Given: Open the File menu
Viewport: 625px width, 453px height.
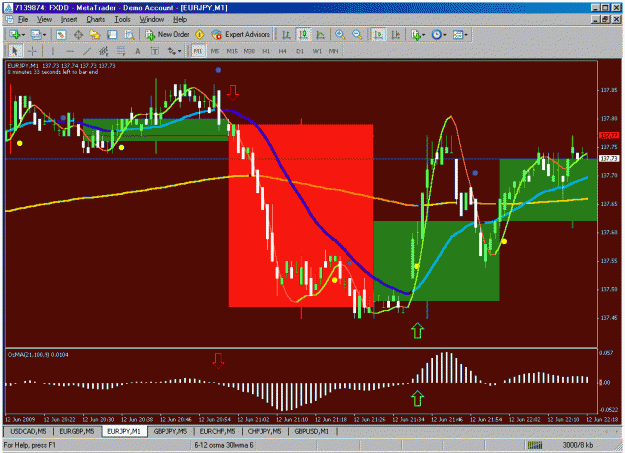Looking at the screenshot, I should (23, 19).
